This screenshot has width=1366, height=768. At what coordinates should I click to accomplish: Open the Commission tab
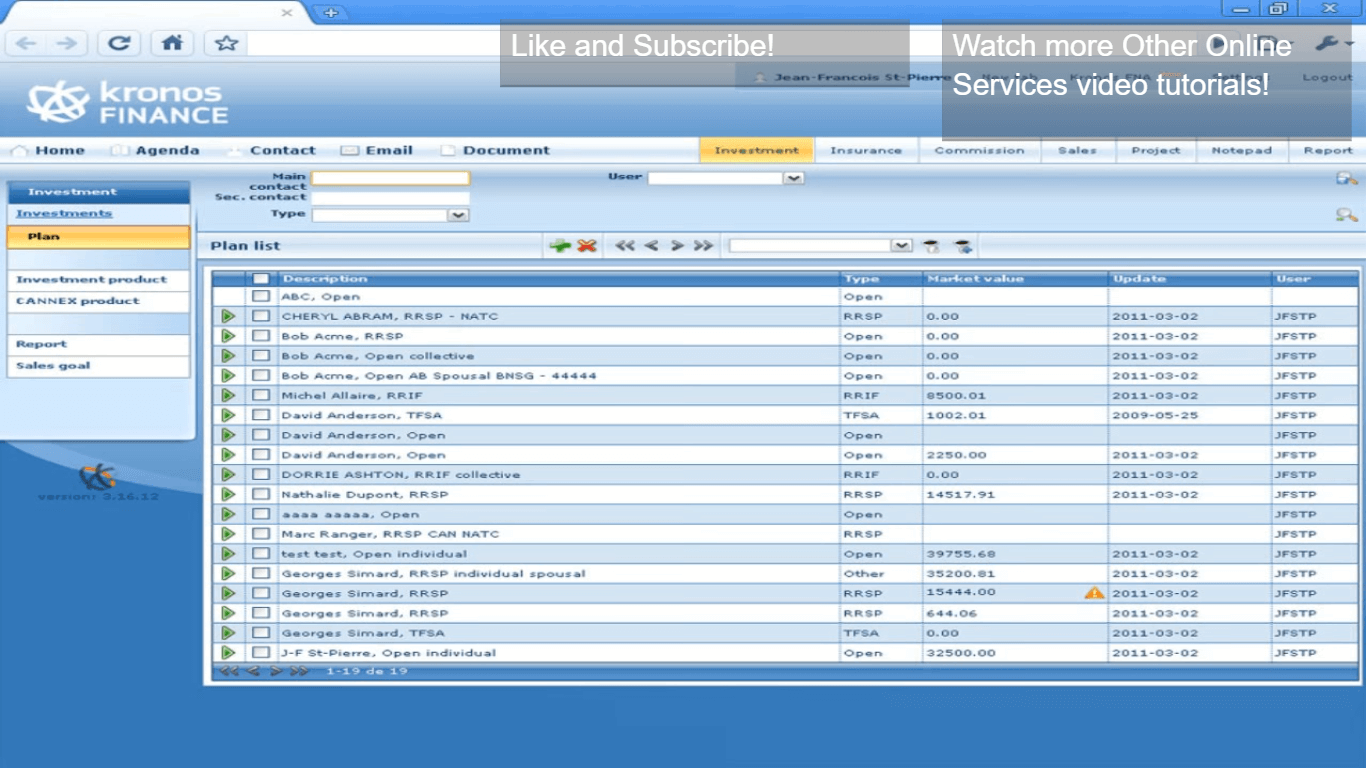(x=979, y=150)
